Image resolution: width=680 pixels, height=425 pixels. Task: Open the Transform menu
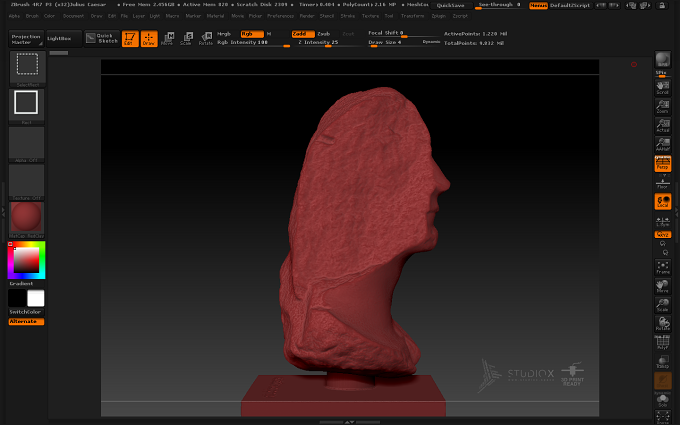click(412, 16)
